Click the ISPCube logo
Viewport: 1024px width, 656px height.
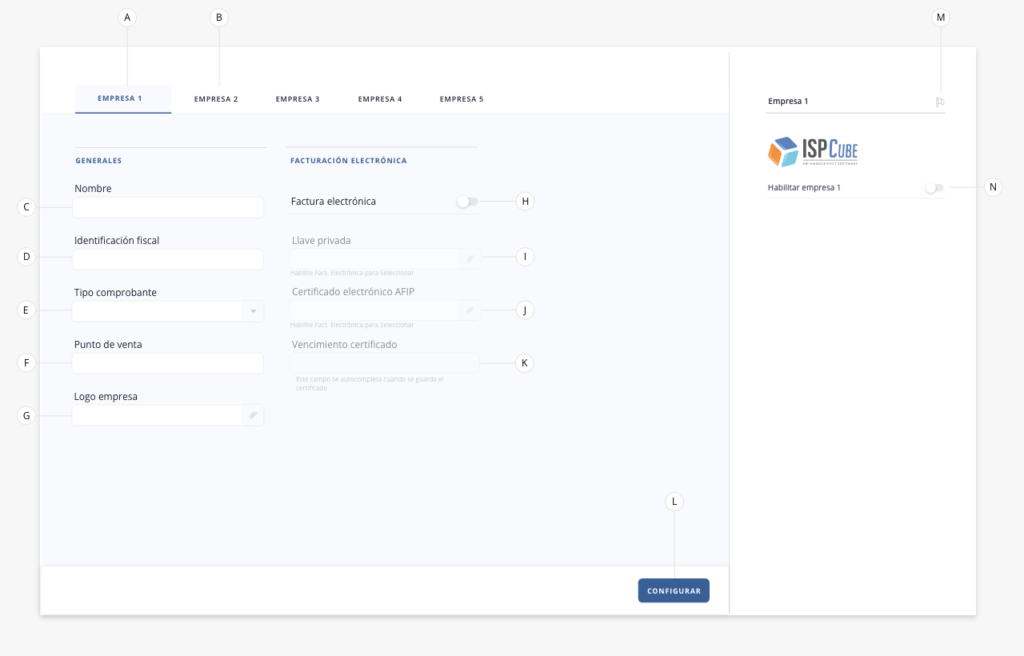(812, 151)
